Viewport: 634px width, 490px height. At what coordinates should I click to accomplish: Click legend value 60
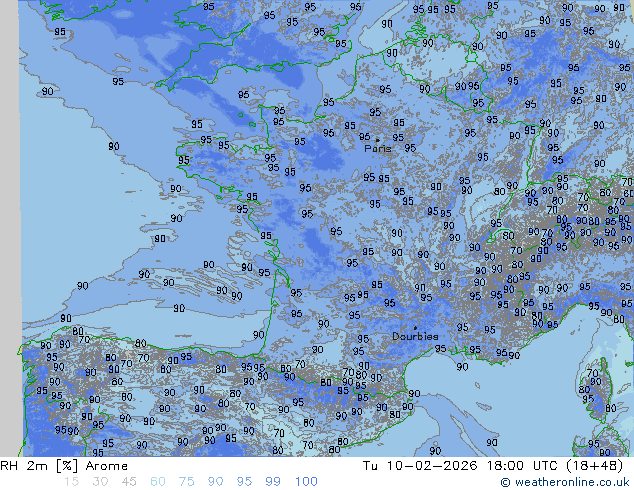point(158,482)
